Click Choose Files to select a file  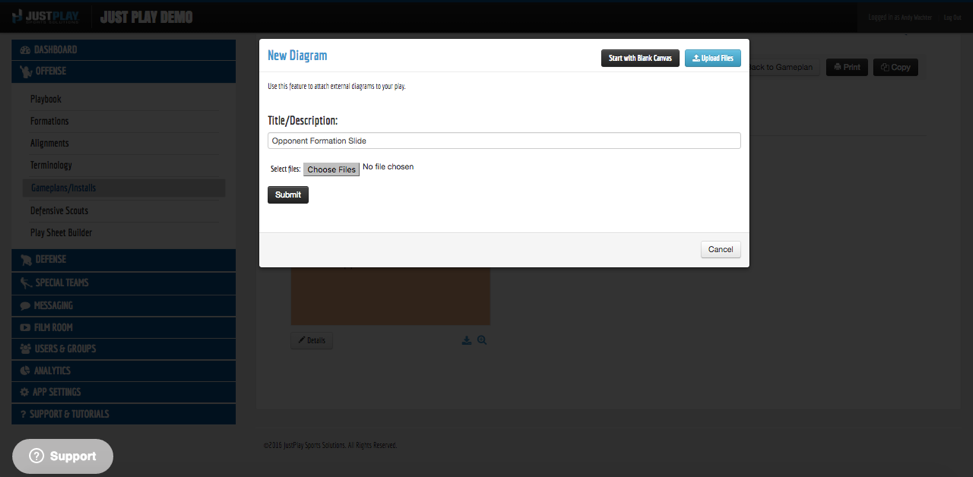tap(331, 169)
